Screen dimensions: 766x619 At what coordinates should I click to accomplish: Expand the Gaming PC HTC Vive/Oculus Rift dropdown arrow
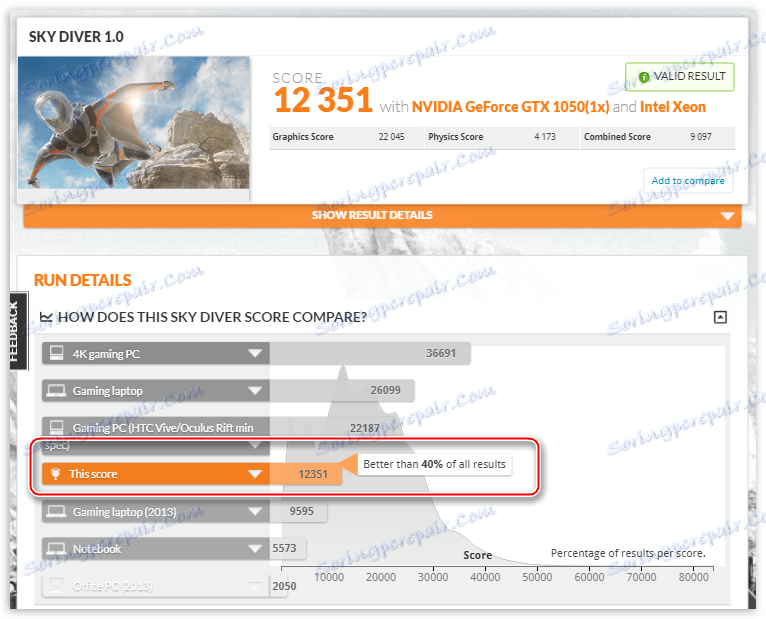tap(255, 445)
